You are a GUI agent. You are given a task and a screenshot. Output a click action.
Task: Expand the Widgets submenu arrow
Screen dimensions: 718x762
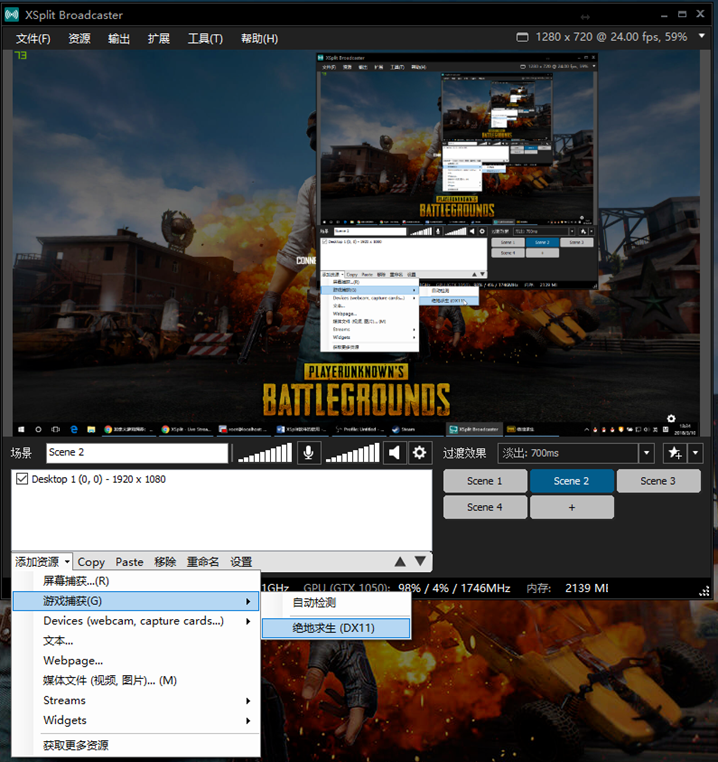(248, 721)
